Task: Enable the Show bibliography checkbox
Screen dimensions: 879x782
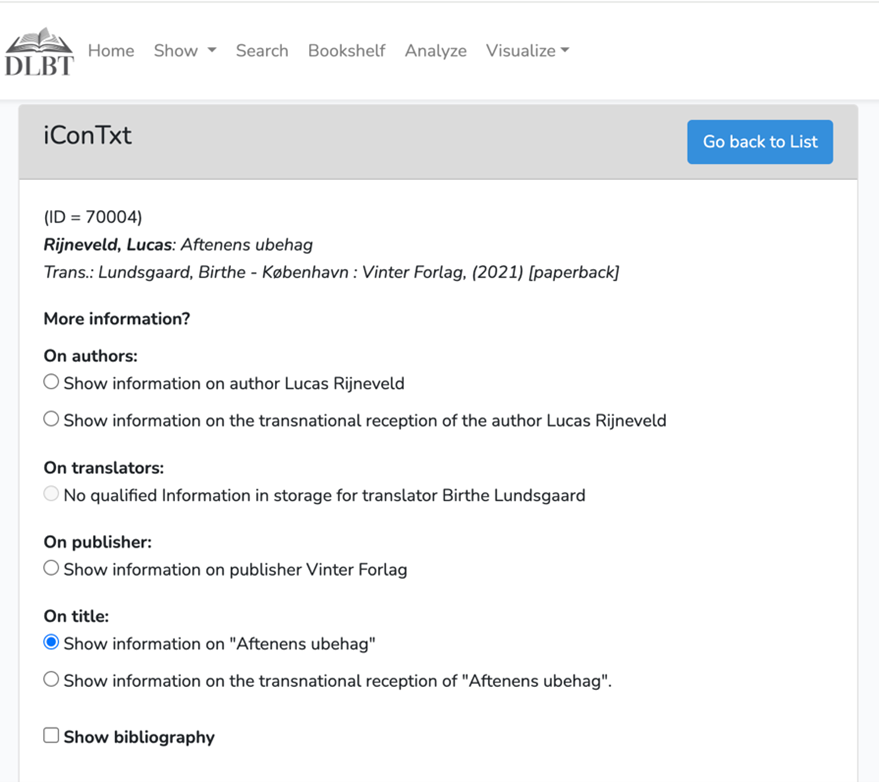Action: (x=51, y=736)
